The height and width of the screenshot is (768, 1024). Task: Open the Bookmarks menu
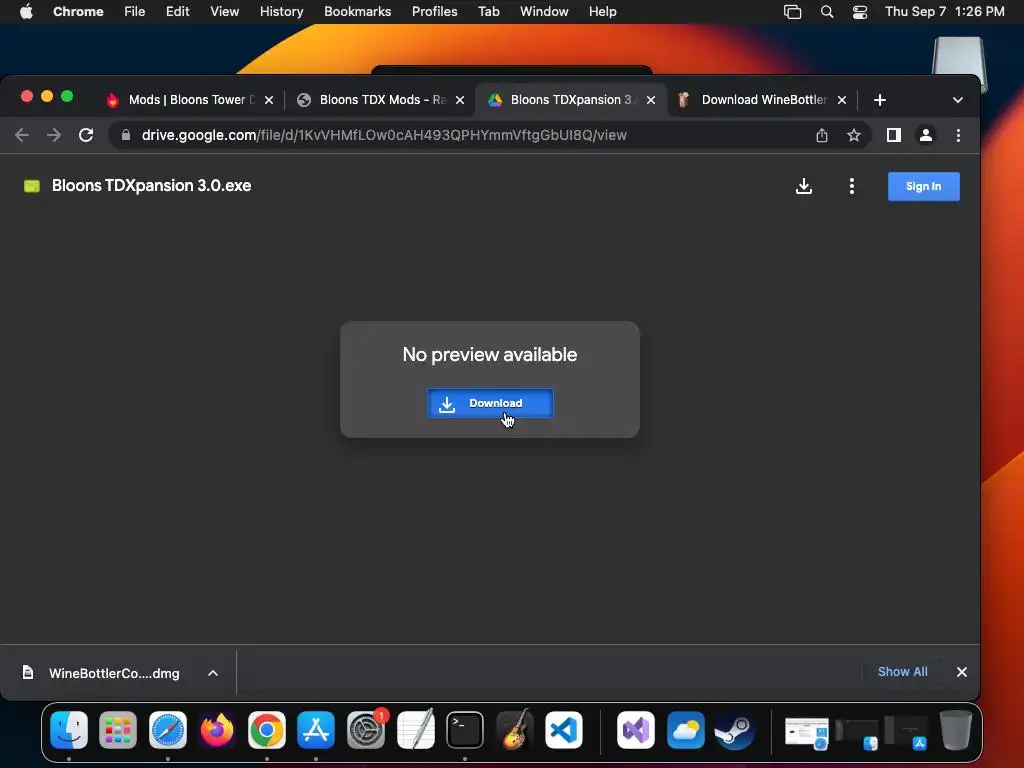pos(357,12)
